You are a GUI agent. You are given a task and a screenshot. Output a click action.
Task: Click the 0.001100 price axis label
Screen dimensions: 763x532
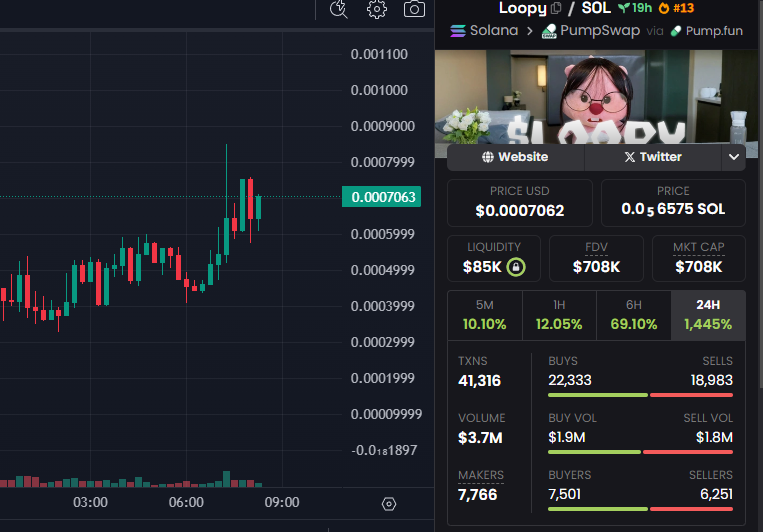click(x=379, y=54)
